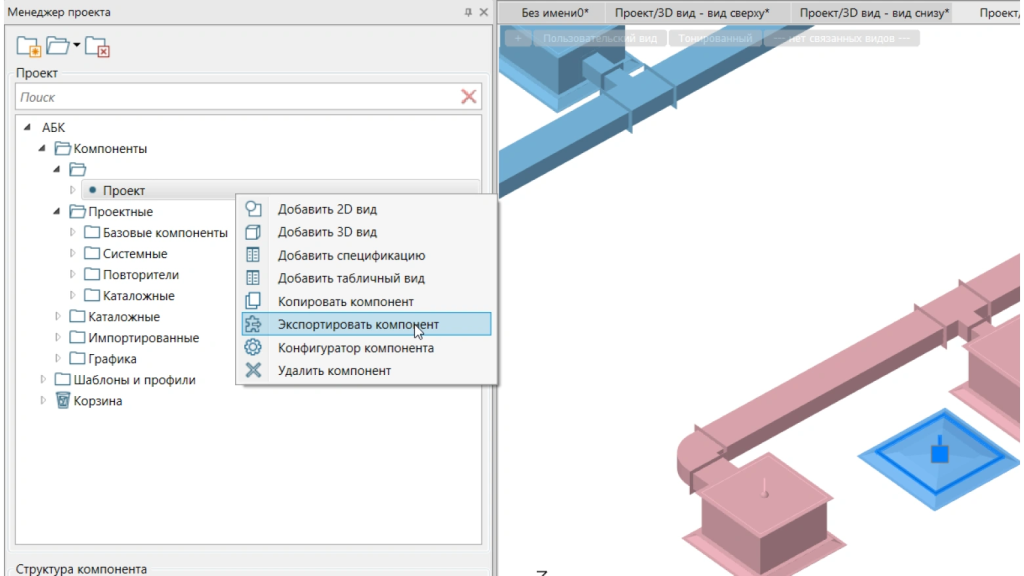Click the new project folder icon
This screenshot has height=576, width=1024.
29,46
